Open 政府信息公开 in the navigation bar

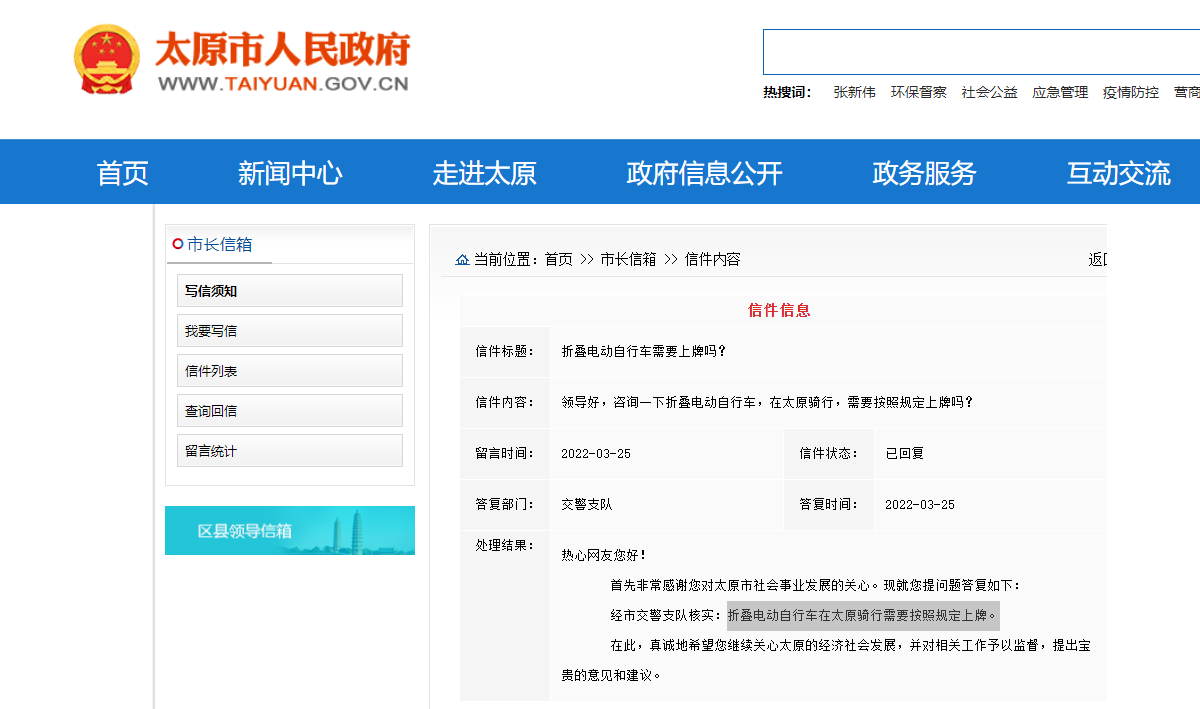(704, 173)
